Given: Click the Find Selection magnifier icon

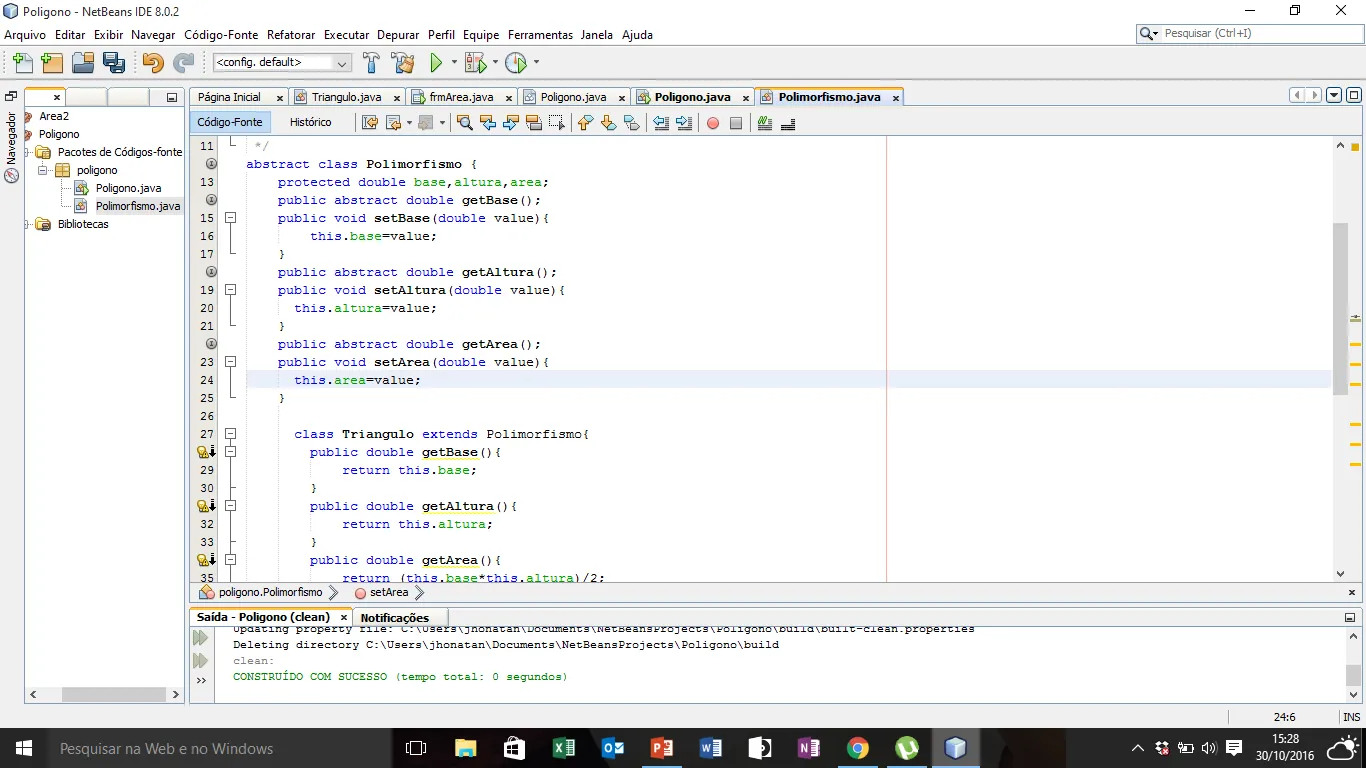Looking at the screenshot, I should 465,123.
